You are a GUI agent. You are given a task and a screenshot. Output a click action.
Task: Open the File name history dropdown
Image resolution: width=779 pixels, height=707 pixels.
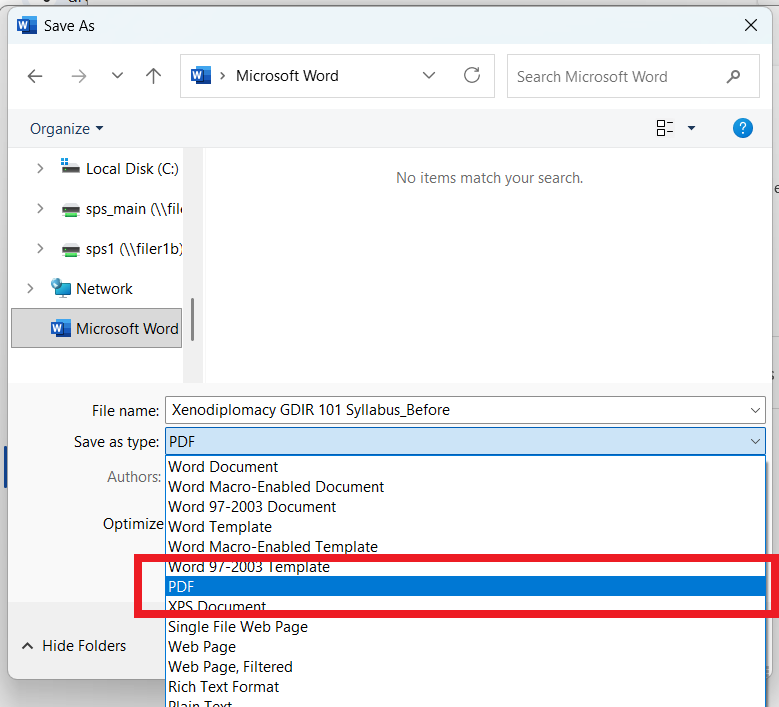pyautogui.click(x=755, y=410)
